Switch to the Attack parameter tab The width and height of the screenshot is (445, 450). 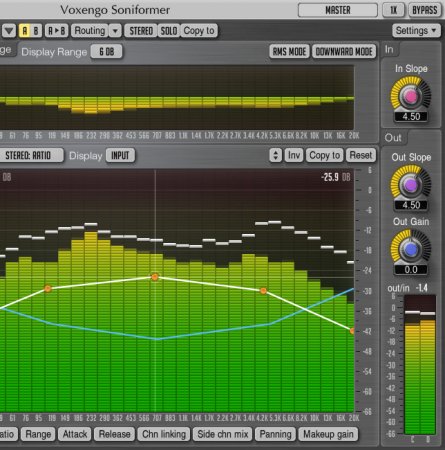[75, 434]
